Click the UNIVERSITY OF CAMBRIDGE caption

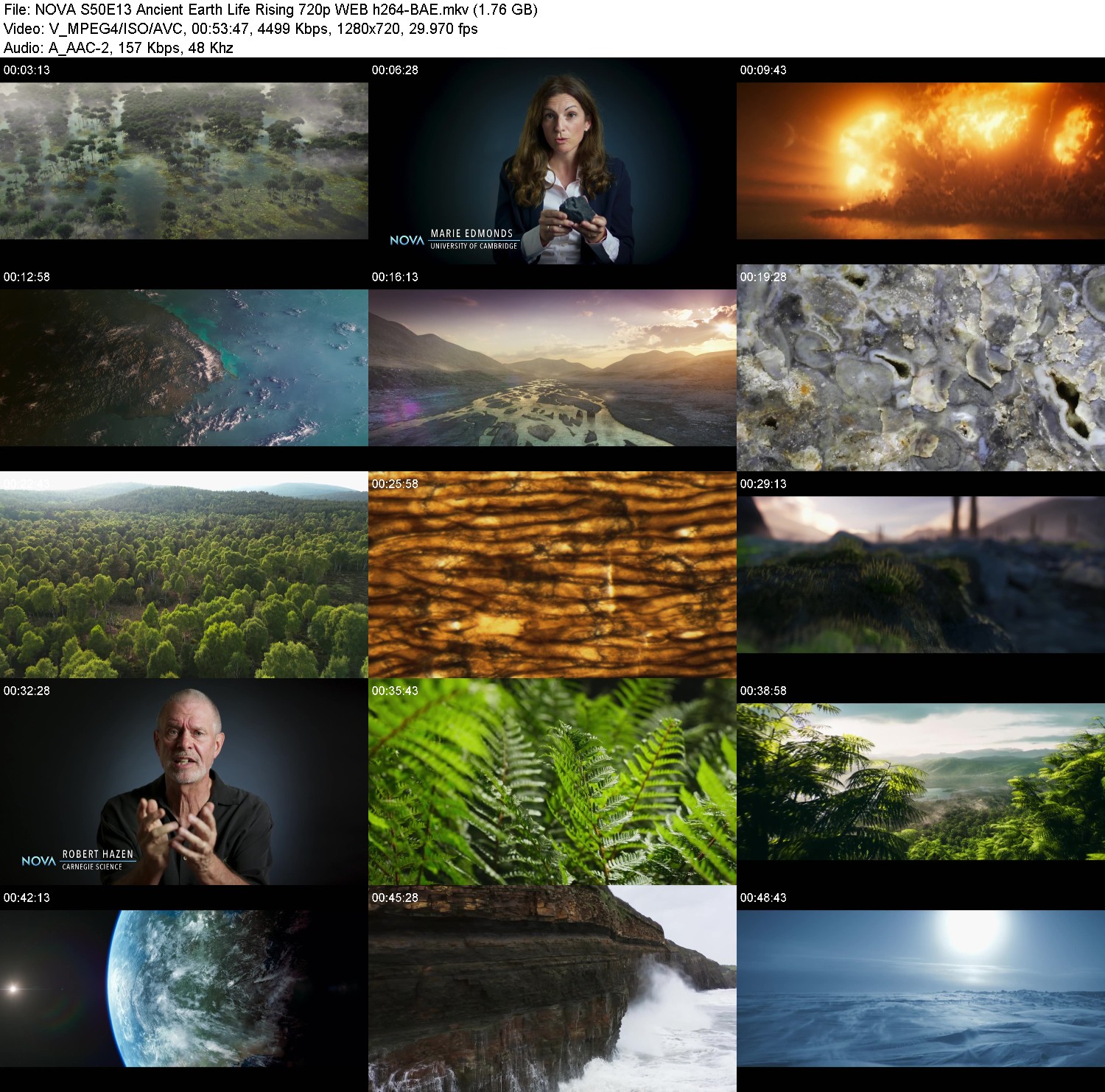[474, 246]
